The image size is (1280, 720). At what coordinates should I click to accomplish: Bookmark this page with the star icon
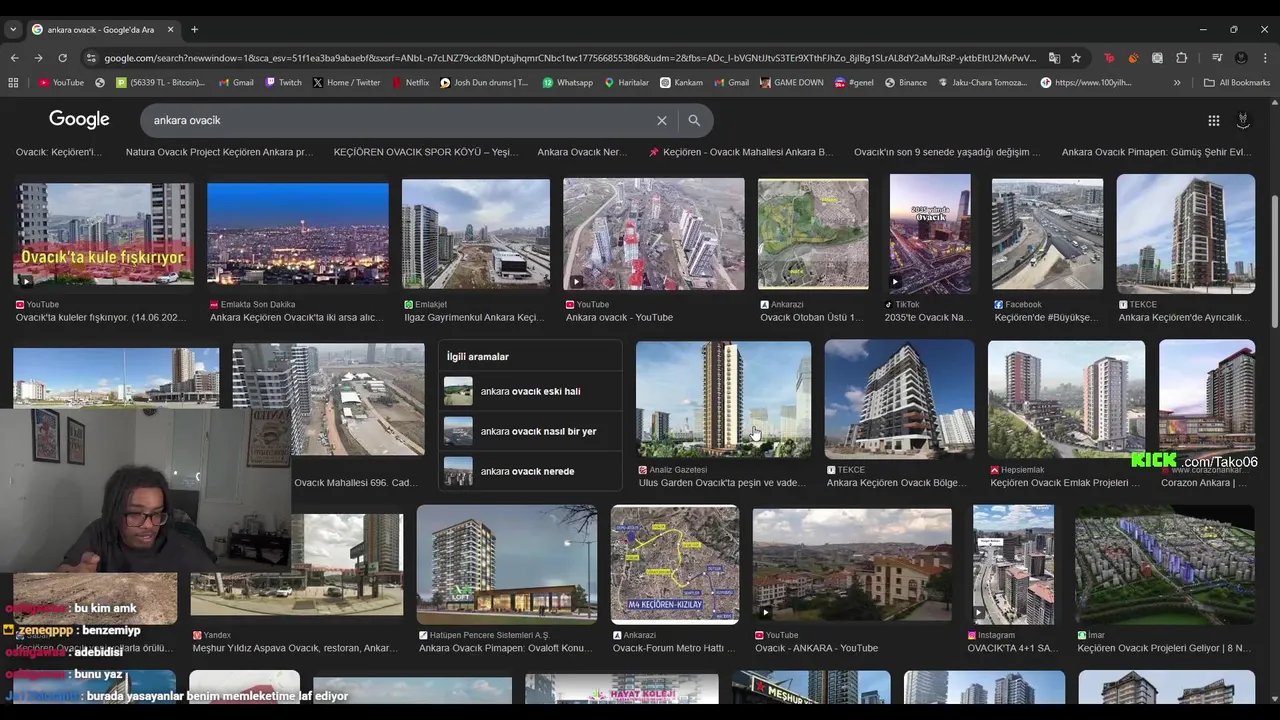[x=1076, y=58]
